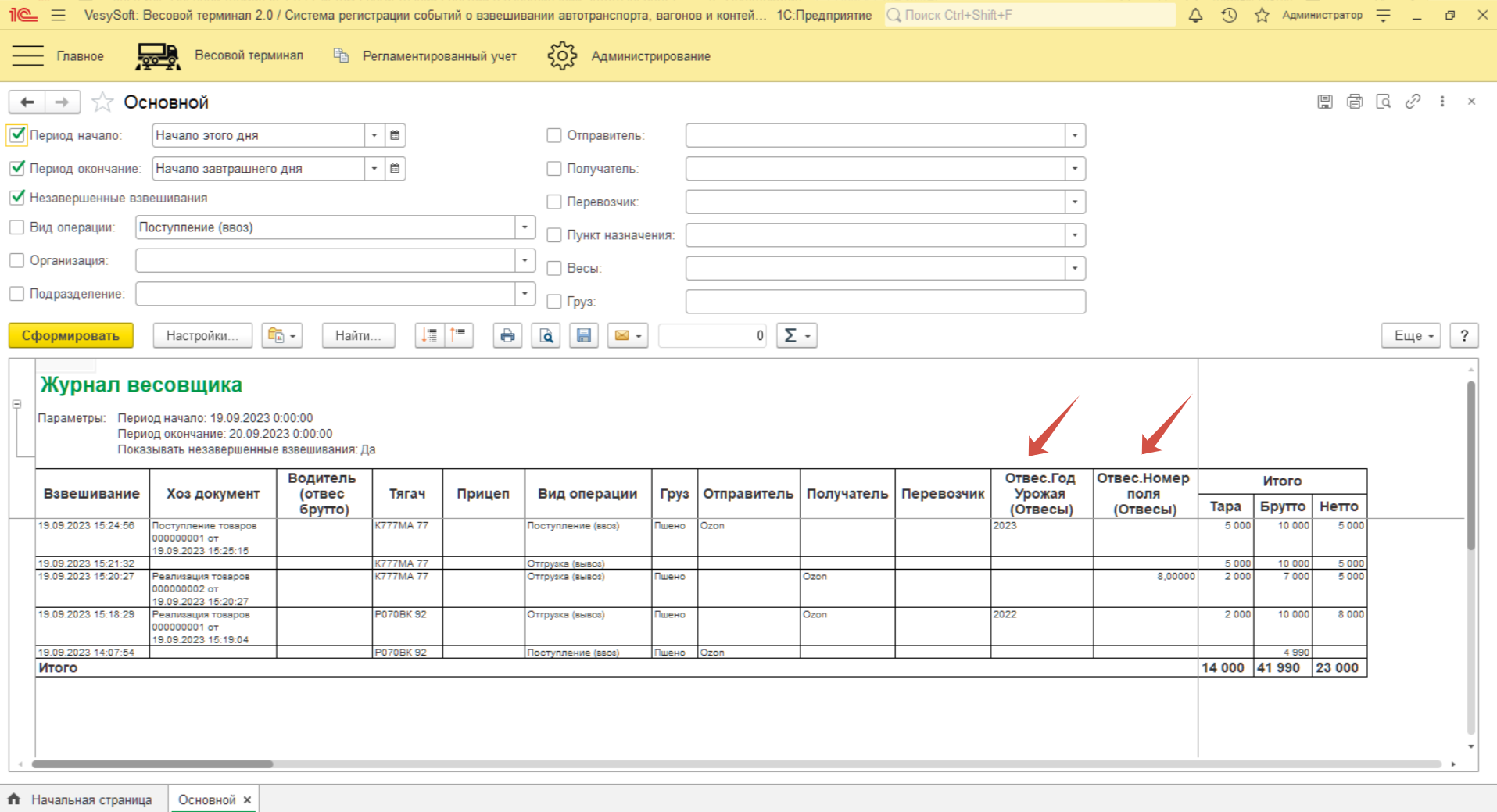Open report Настройки... button
This screenshot has height=812, width=1497.
pos(202,336)
